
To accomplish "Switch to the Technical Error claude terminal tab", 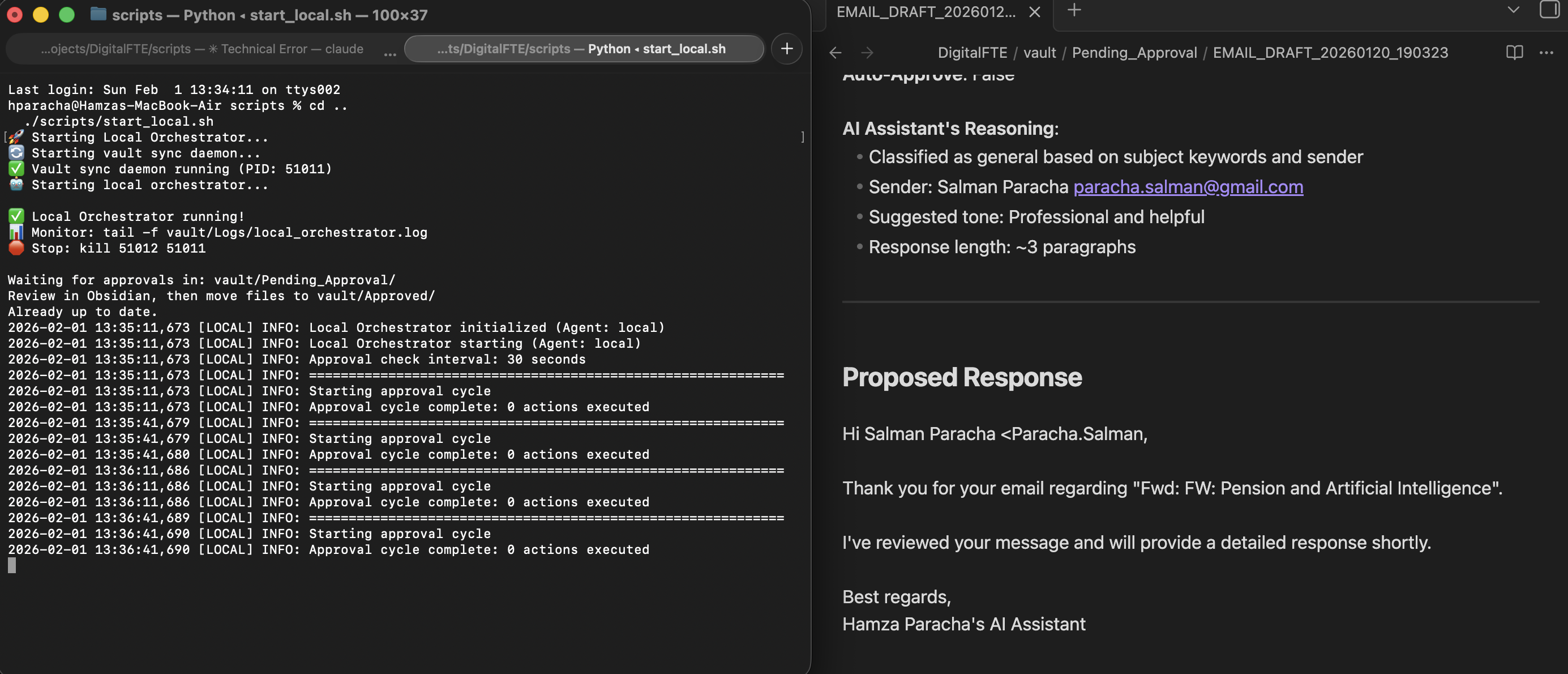I will 202,49.
